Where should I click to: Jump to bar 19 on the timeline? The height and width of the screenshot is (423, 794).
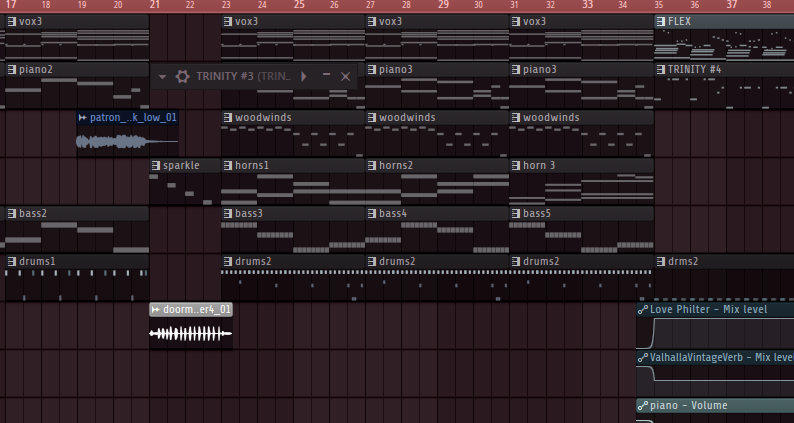point(82,6)
